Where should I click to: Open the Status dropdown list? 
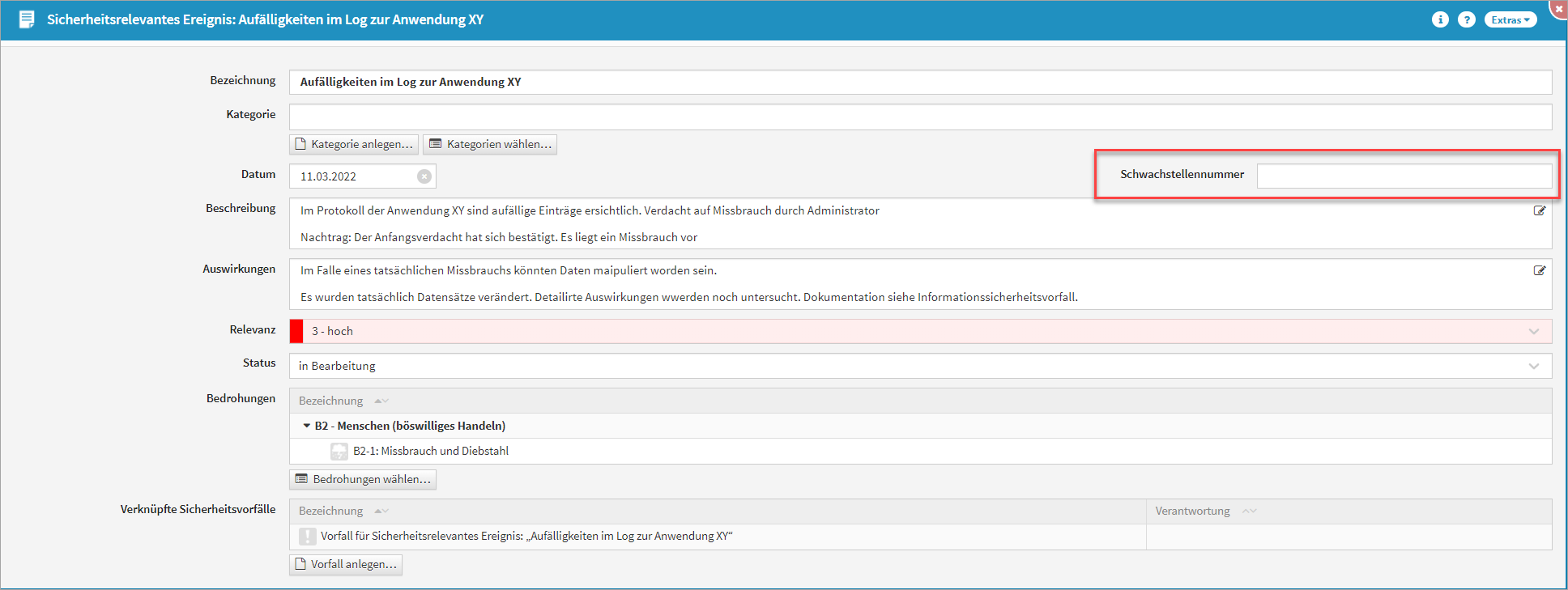(1533, 367)
